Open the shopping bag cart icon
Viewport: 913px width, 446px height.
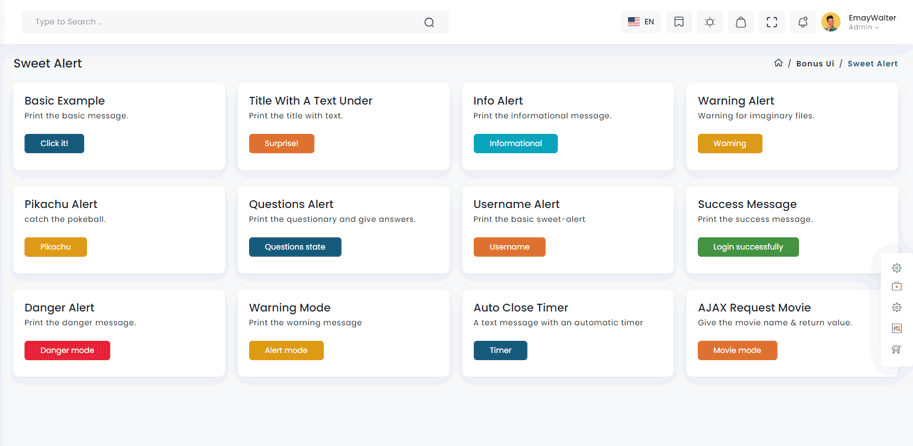pyautogui.click(x=741, y=22)
